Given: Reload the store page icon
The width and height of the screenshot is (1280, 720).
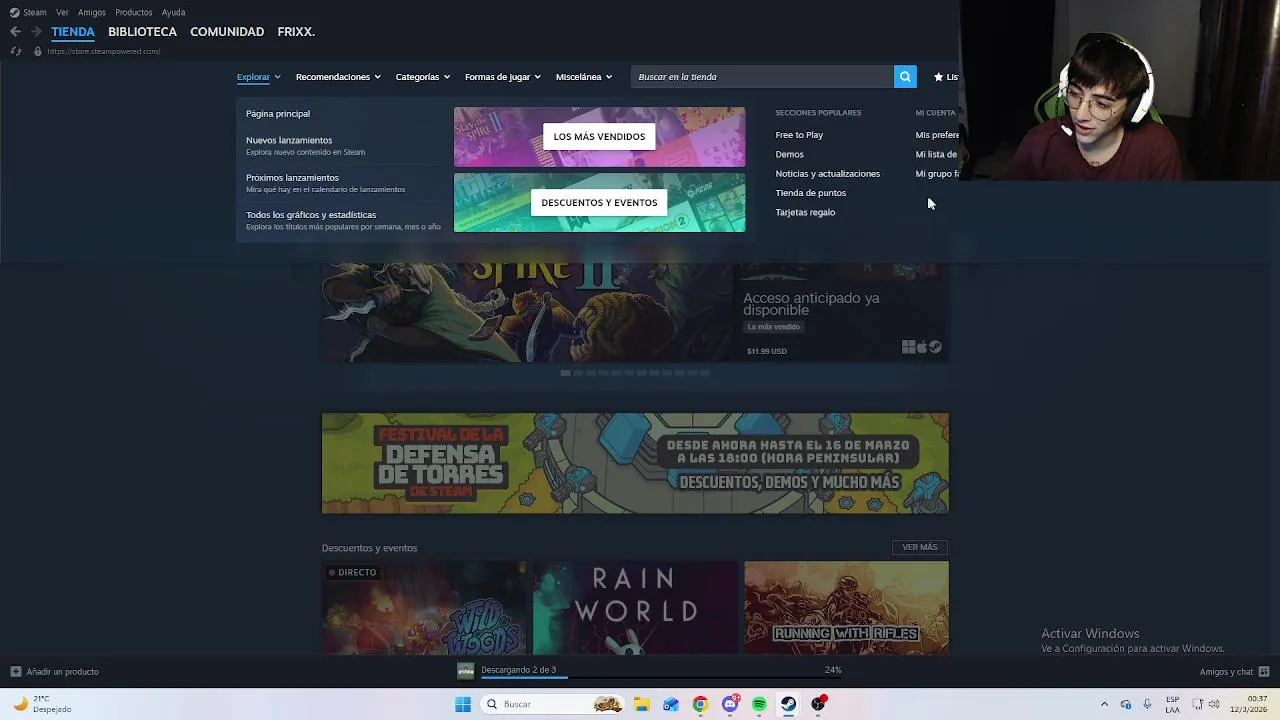Looking at the screenshot, I should point(15,51).
